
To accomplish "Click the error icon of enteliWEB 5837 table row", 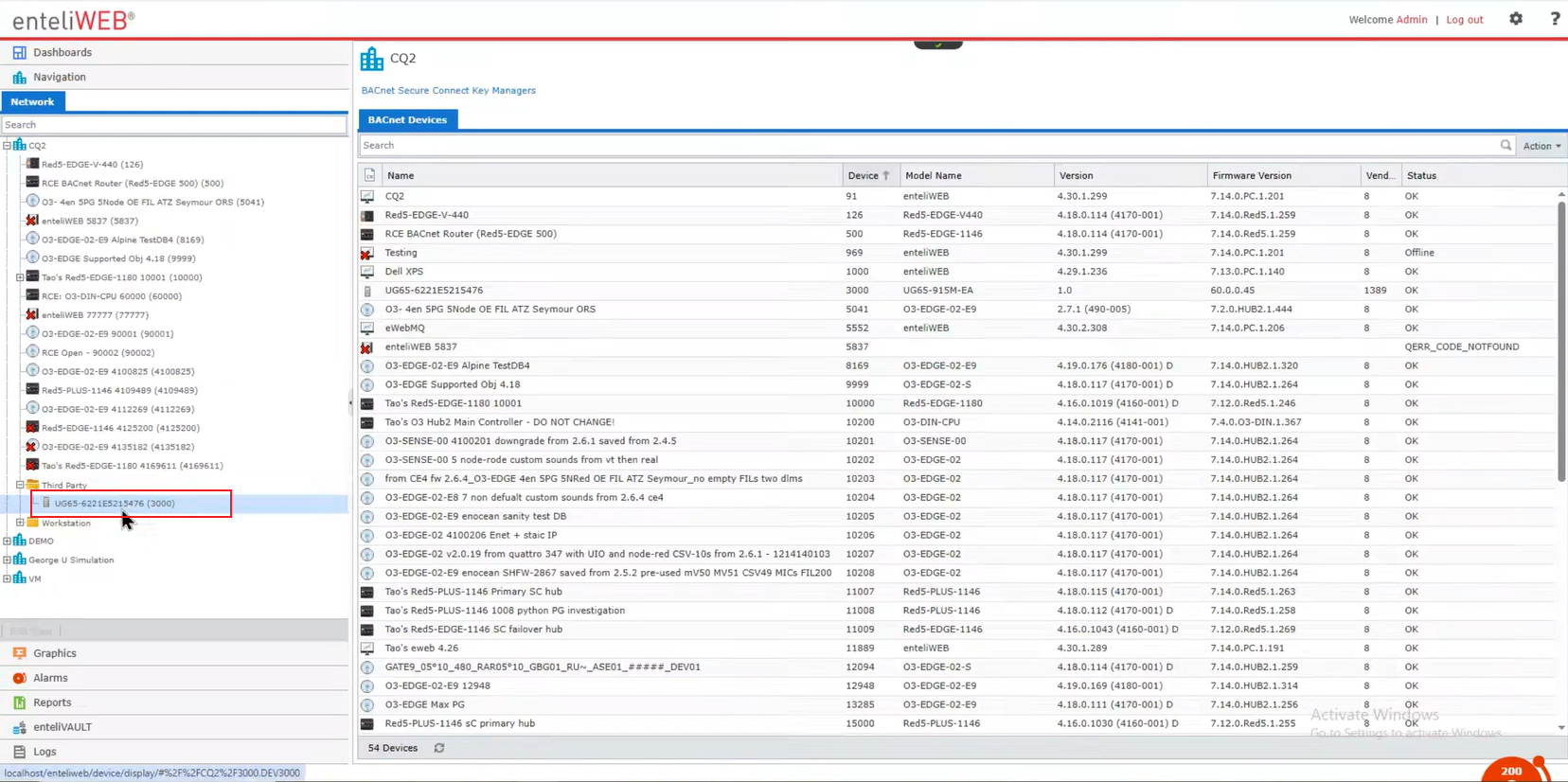I will [x=366, y=347].
